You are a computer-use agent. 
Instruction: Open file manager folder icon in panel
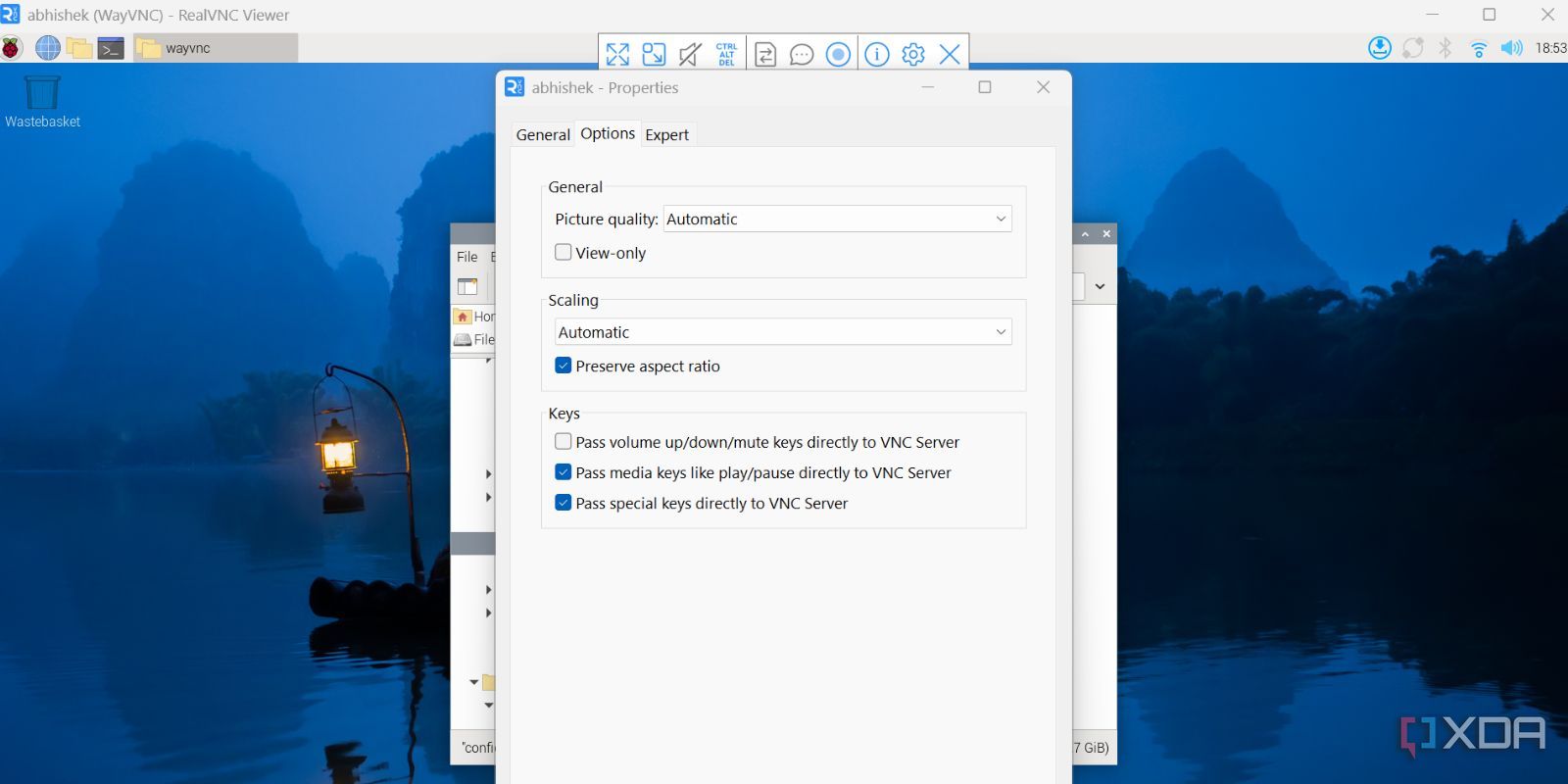(x=79, y=47)
